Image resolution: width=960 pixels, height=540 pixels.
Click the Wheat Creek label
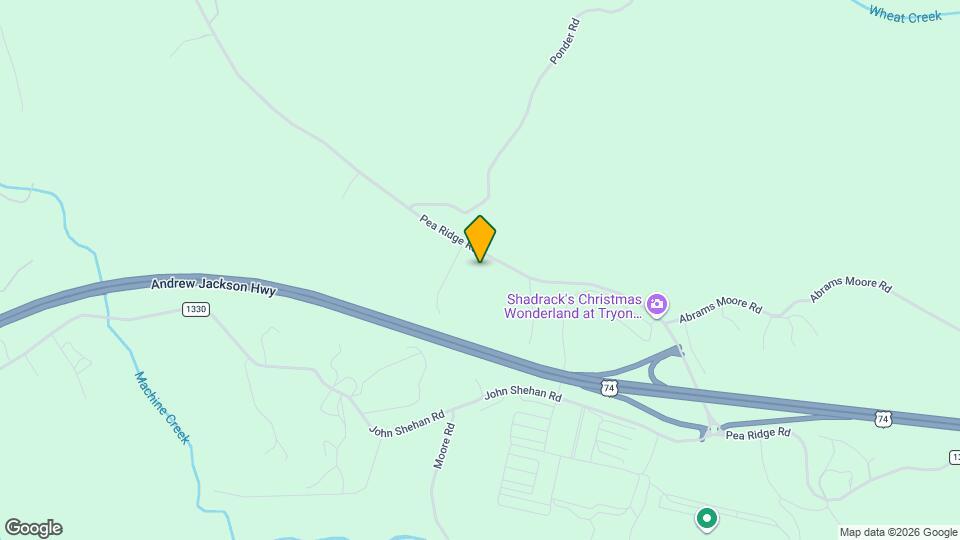coord(905,15)
